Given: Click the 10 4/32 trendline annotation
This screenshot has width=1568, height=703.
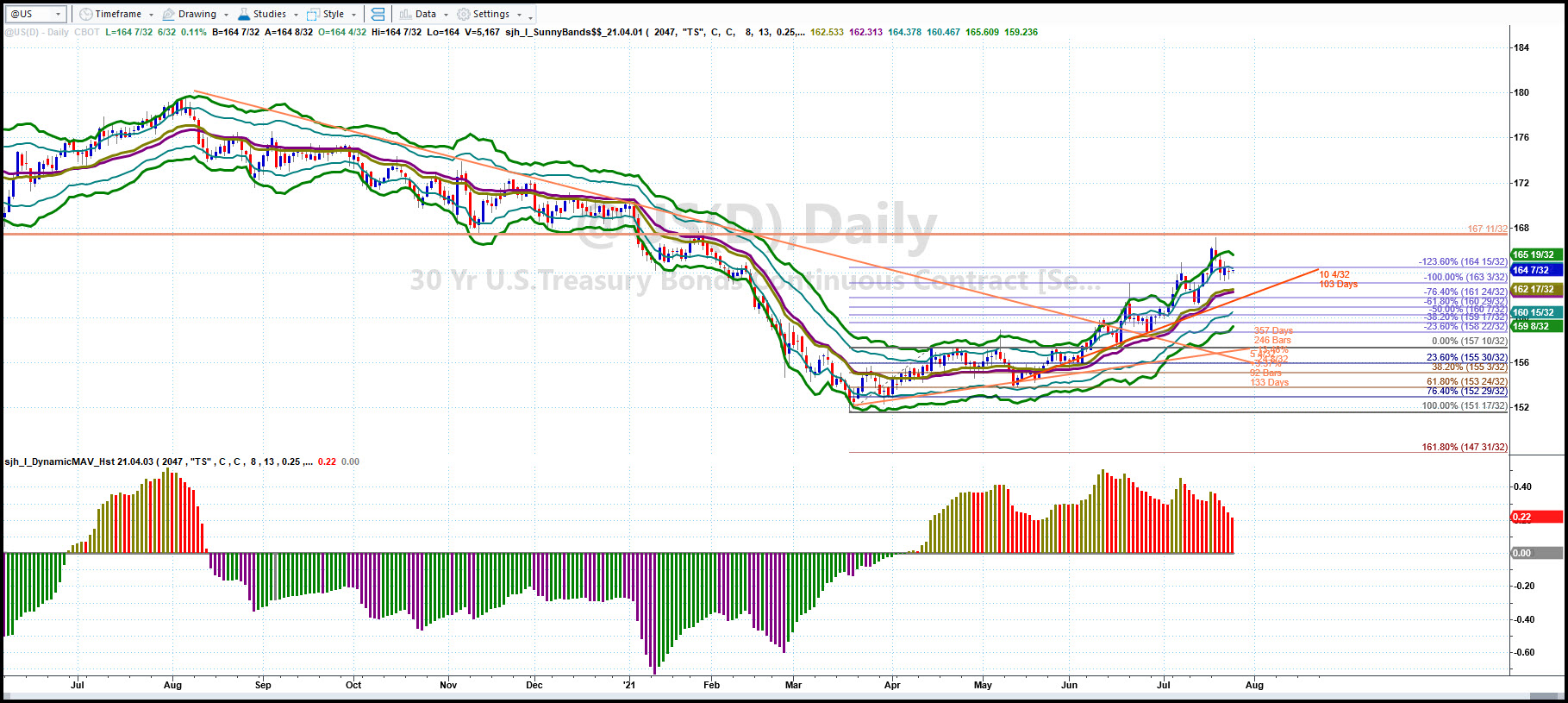Looking at the screenshot, I should (x=1334, y=274).
